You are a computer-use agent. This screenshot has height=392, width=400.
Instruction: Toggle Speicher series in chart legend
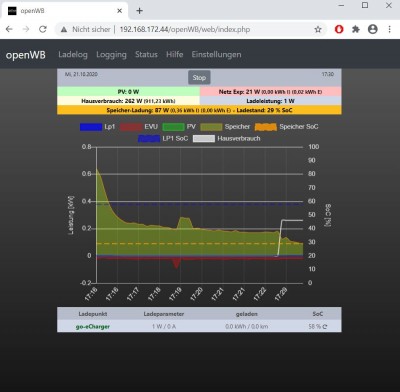(x=225, y=127)
